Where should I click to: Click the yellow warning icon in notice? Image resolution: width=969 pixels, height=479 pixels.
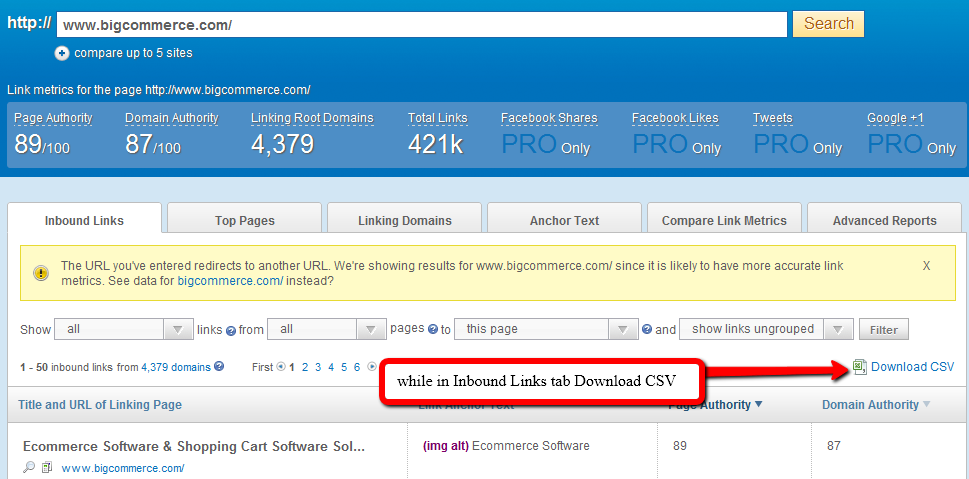pos(41,273)
